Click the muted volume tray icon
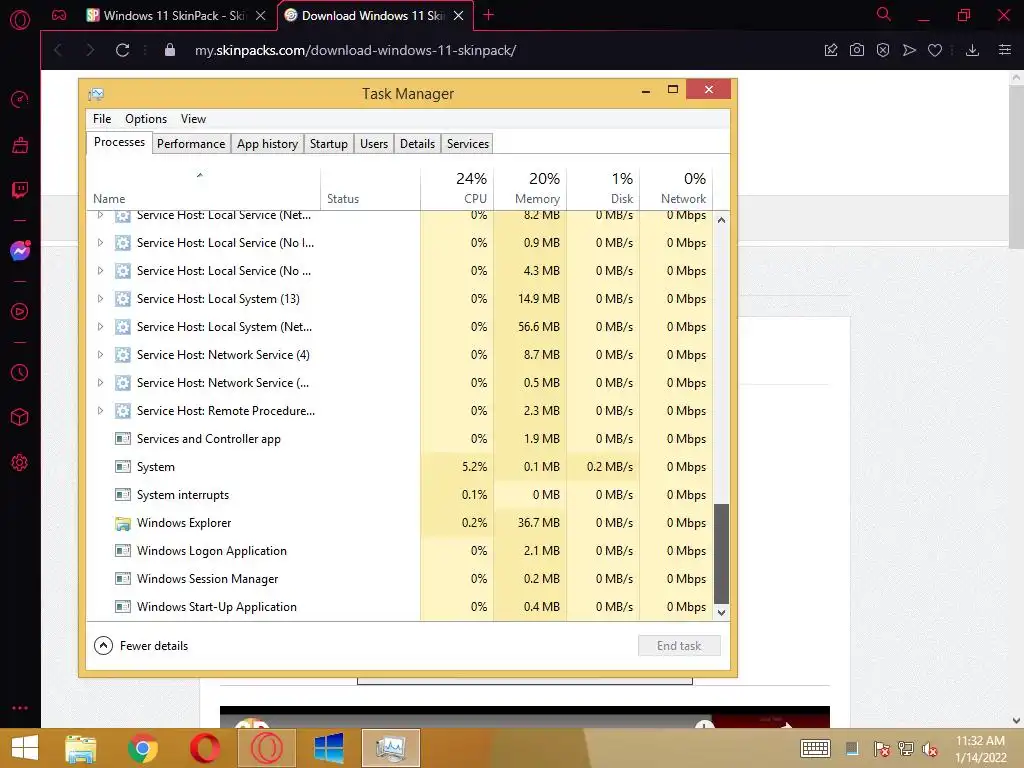 coord(930,749)
